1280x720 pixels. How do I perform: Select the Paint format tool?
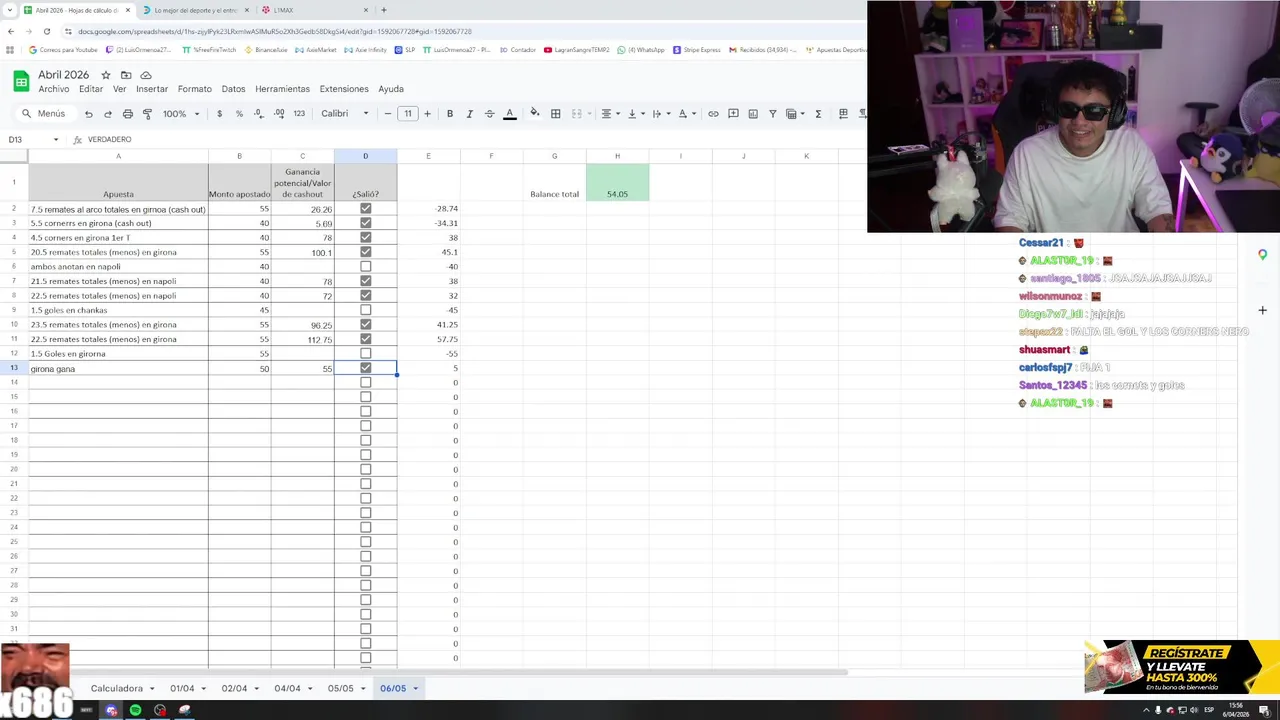click(x=147, y=114)
